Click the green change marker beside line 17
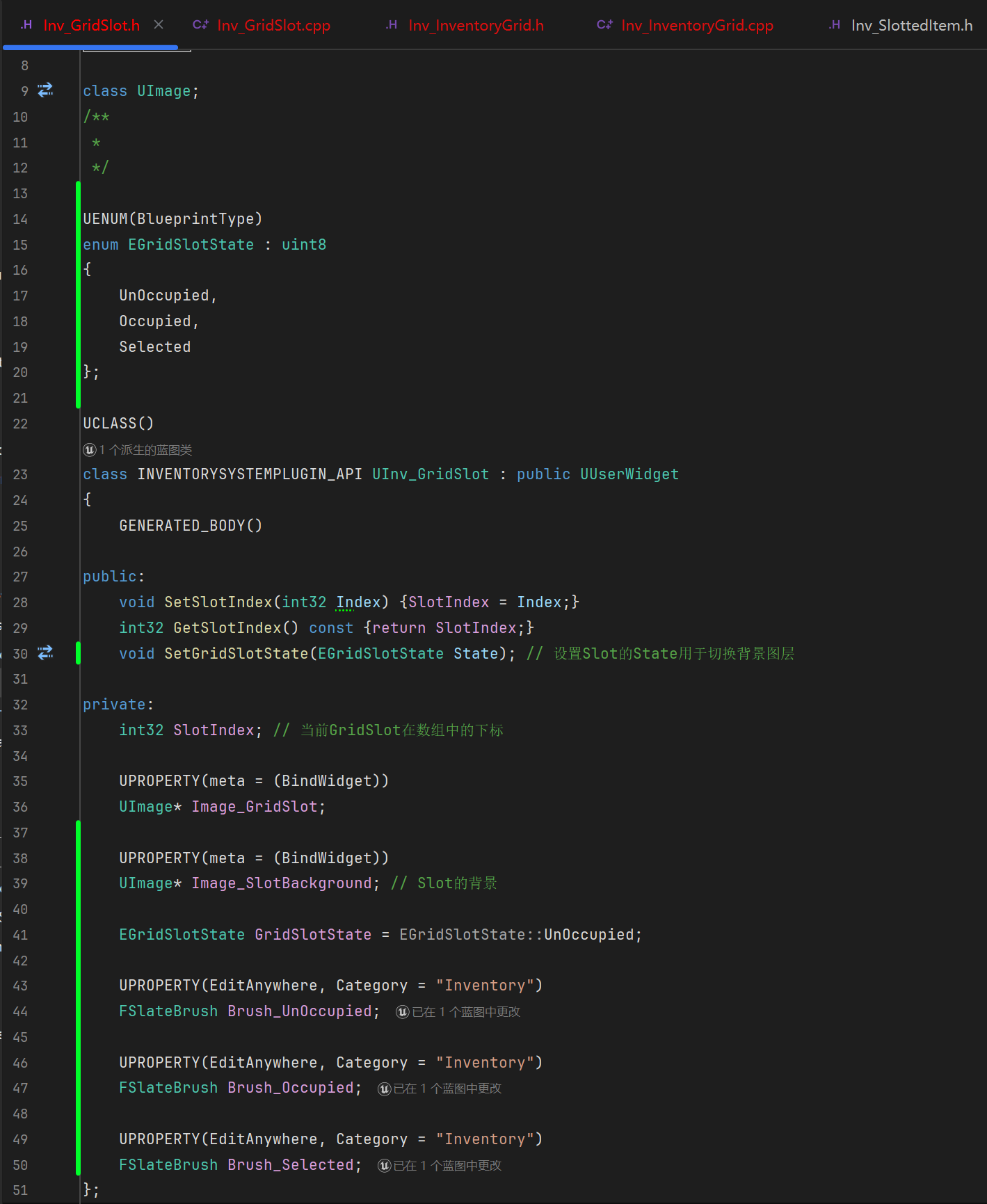987x1204 pixels. pos(78,296)
